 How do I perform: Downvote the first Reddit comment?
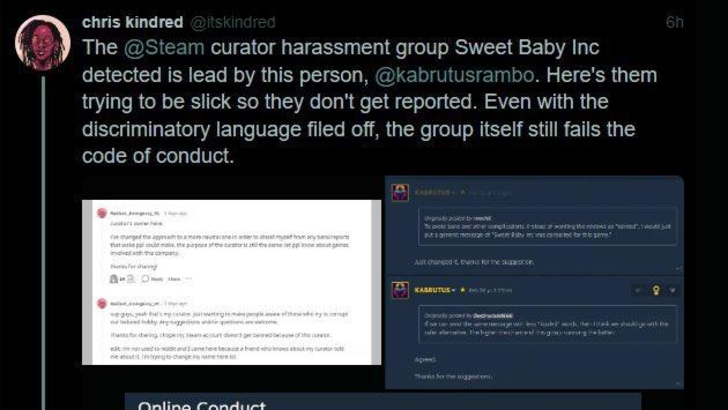pos(131,279)
